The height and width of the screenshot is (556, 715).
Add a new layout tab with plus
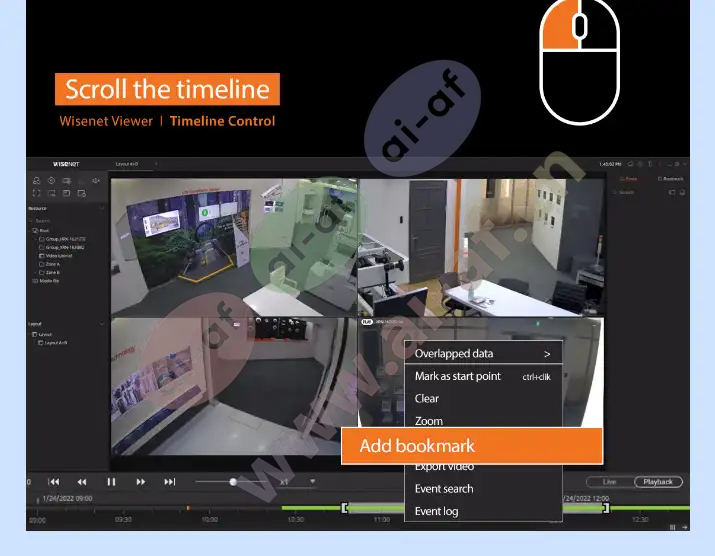point(156,164)
